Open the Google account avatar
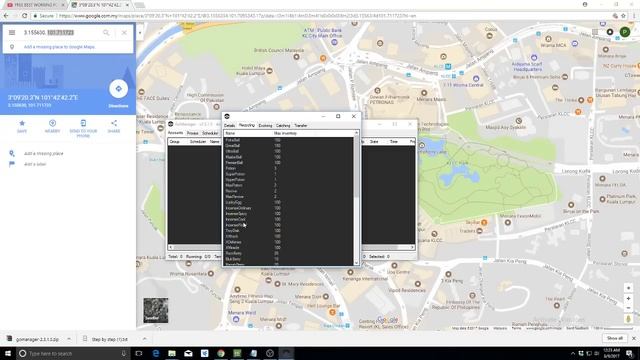 624,32
